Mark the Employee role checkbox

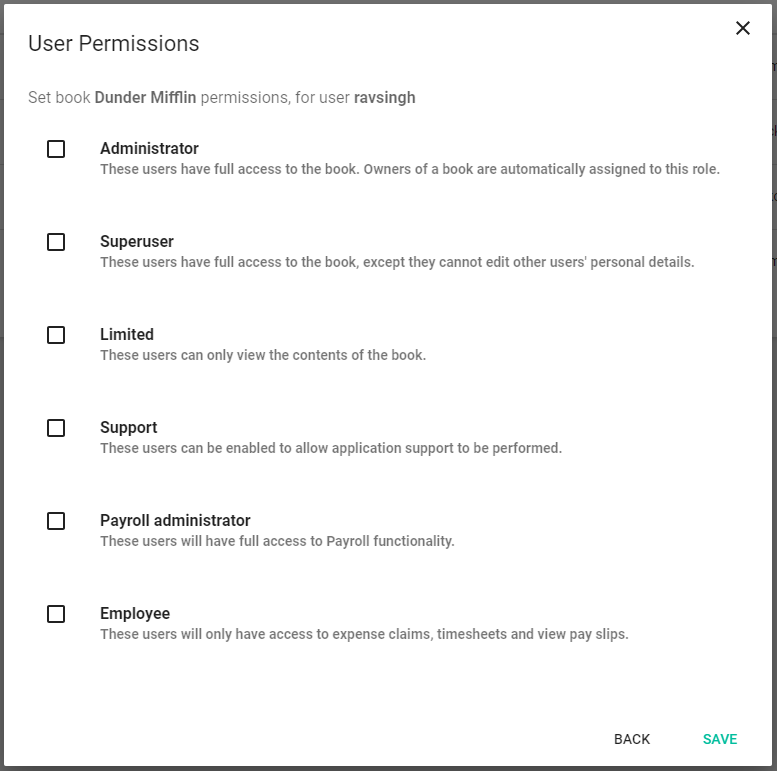click(56, 614)
